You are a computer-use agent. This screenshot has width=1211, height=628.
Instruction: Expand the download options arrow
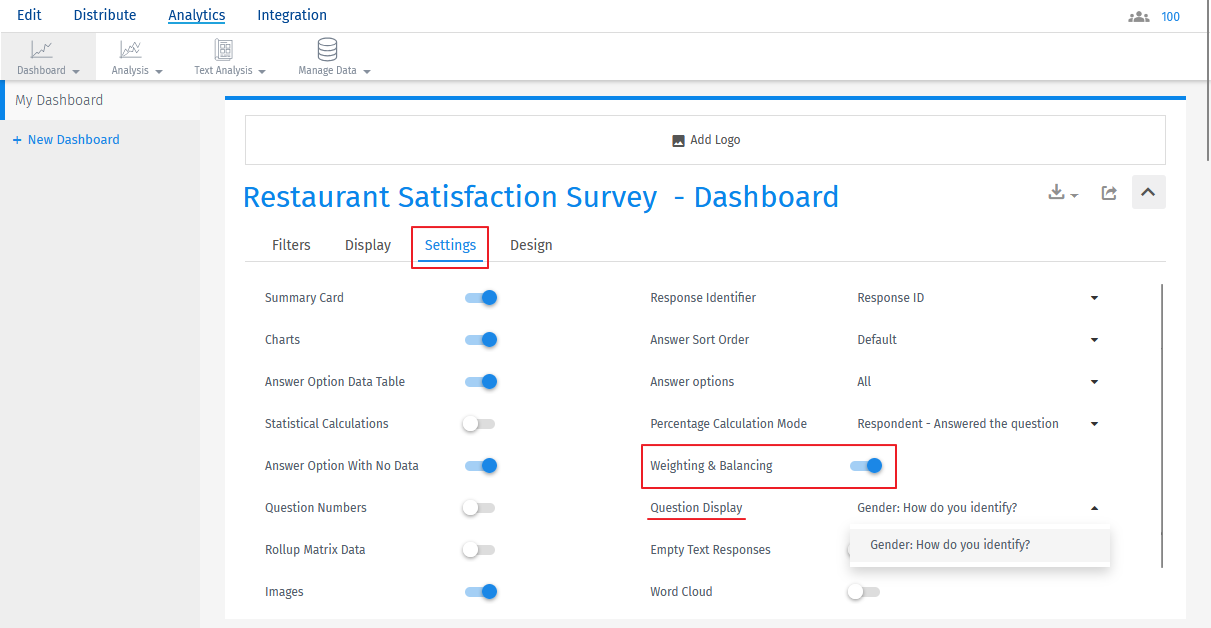click(x=1075, y=196)
